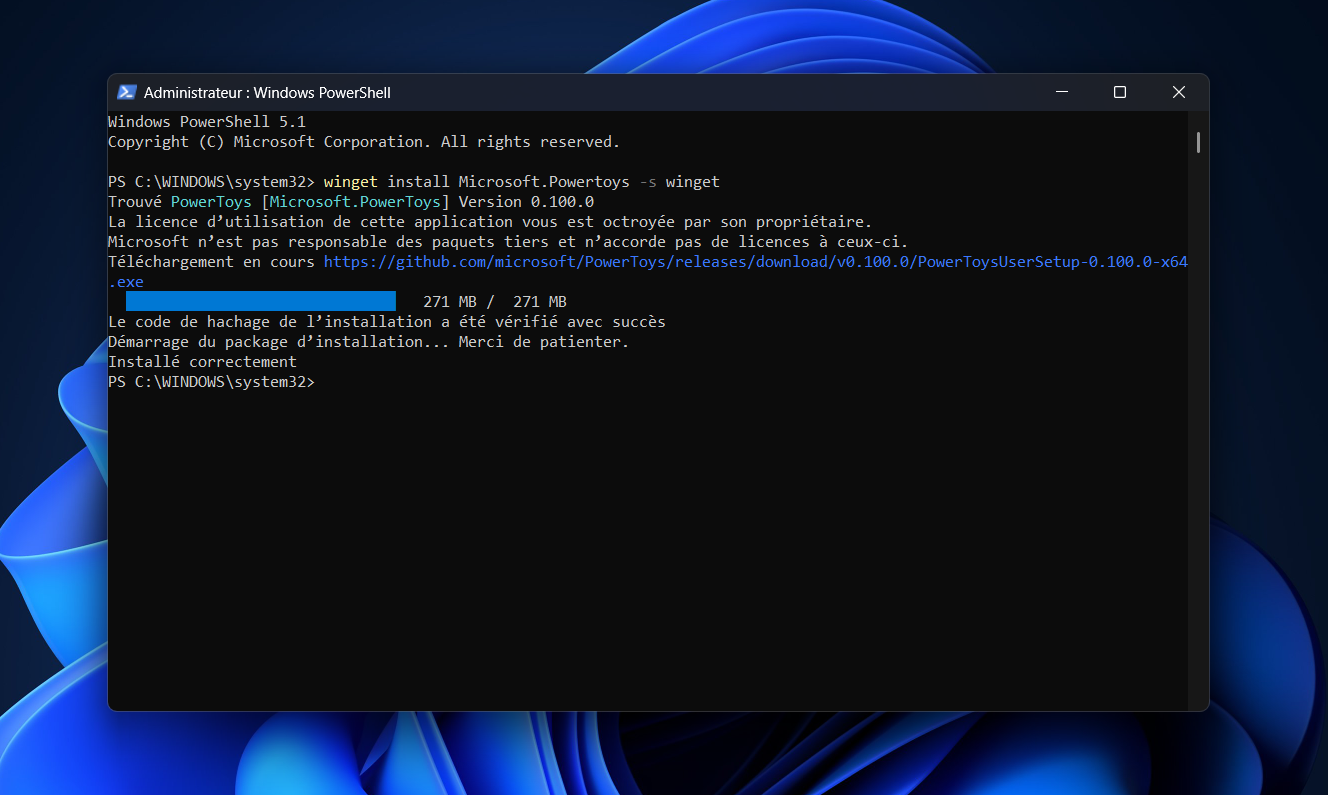Screen dimensions: 1328x795
Task: Click the cyan "PowerToys" package name
Action: click(x=211, y=201)
